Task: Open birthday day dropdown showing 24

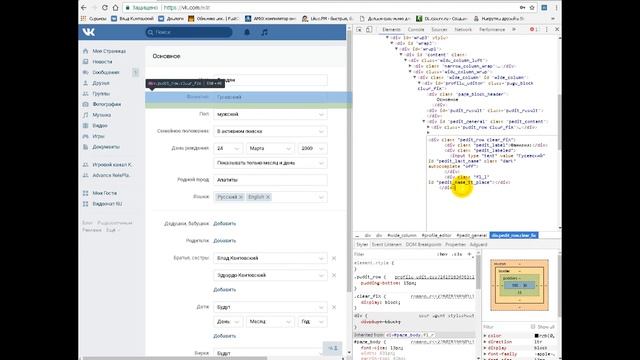Action: tap(228, 149)
